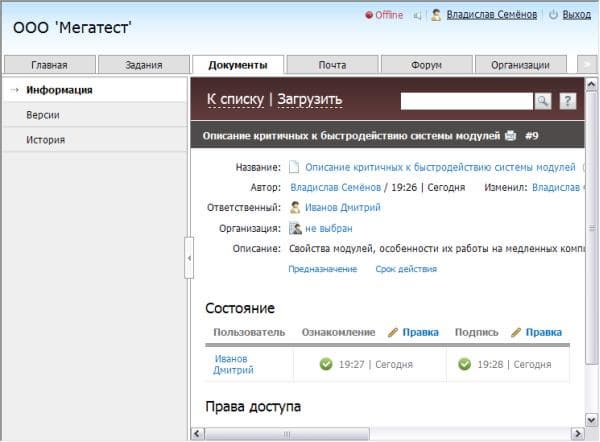Click the 19:27 | Сегодня timestamp
The image size is (600, 442).
(376, 364)
